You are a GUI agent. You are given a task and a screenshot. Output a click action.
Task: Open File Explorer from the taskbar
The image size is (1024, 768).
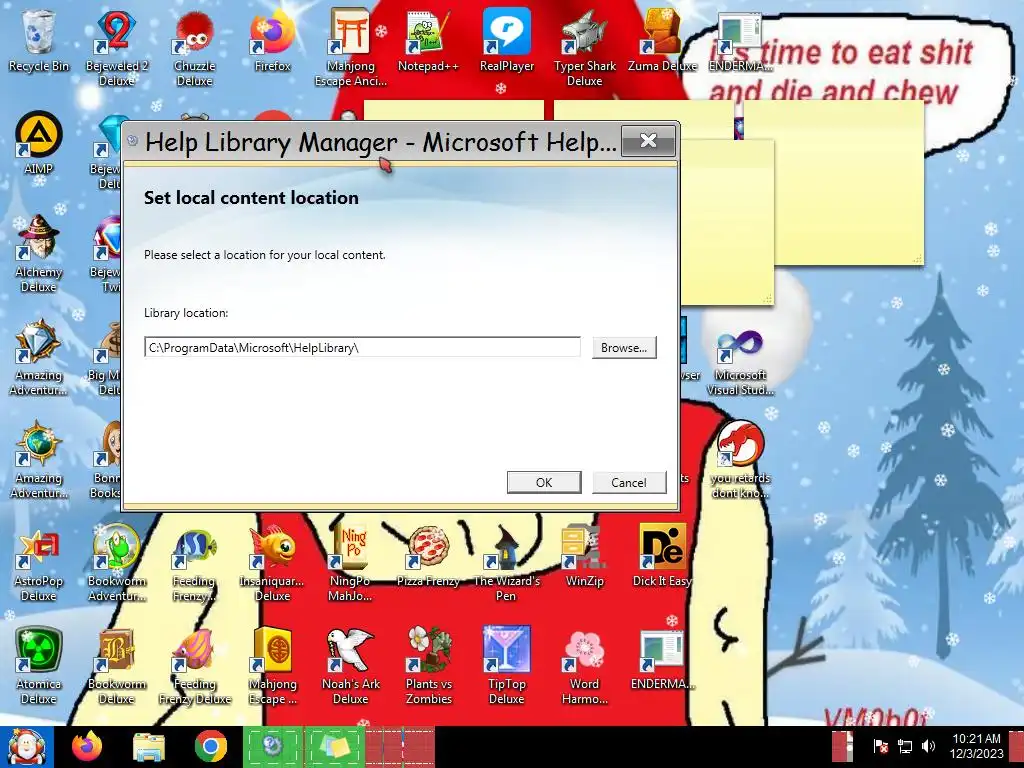point(149,747)
